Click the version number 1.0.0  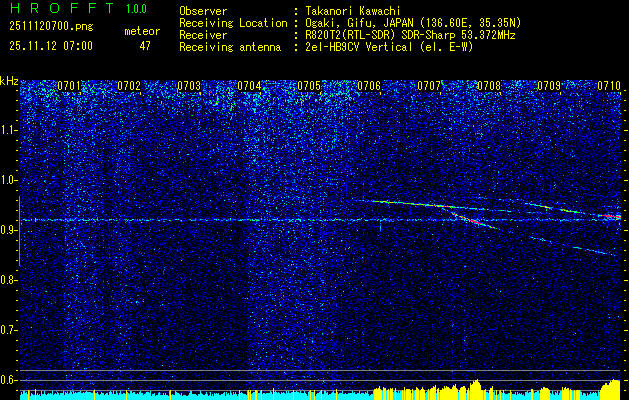coord(136,9)
